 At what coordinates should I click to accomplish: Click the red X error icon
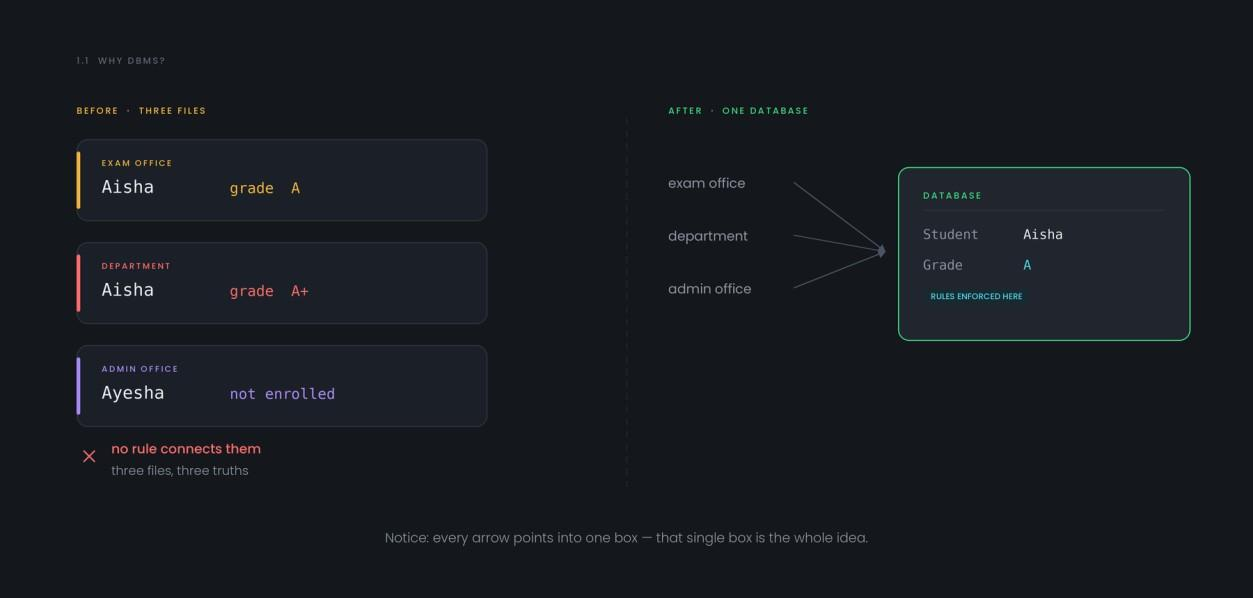pyautogui.click(x=89, y=456)
